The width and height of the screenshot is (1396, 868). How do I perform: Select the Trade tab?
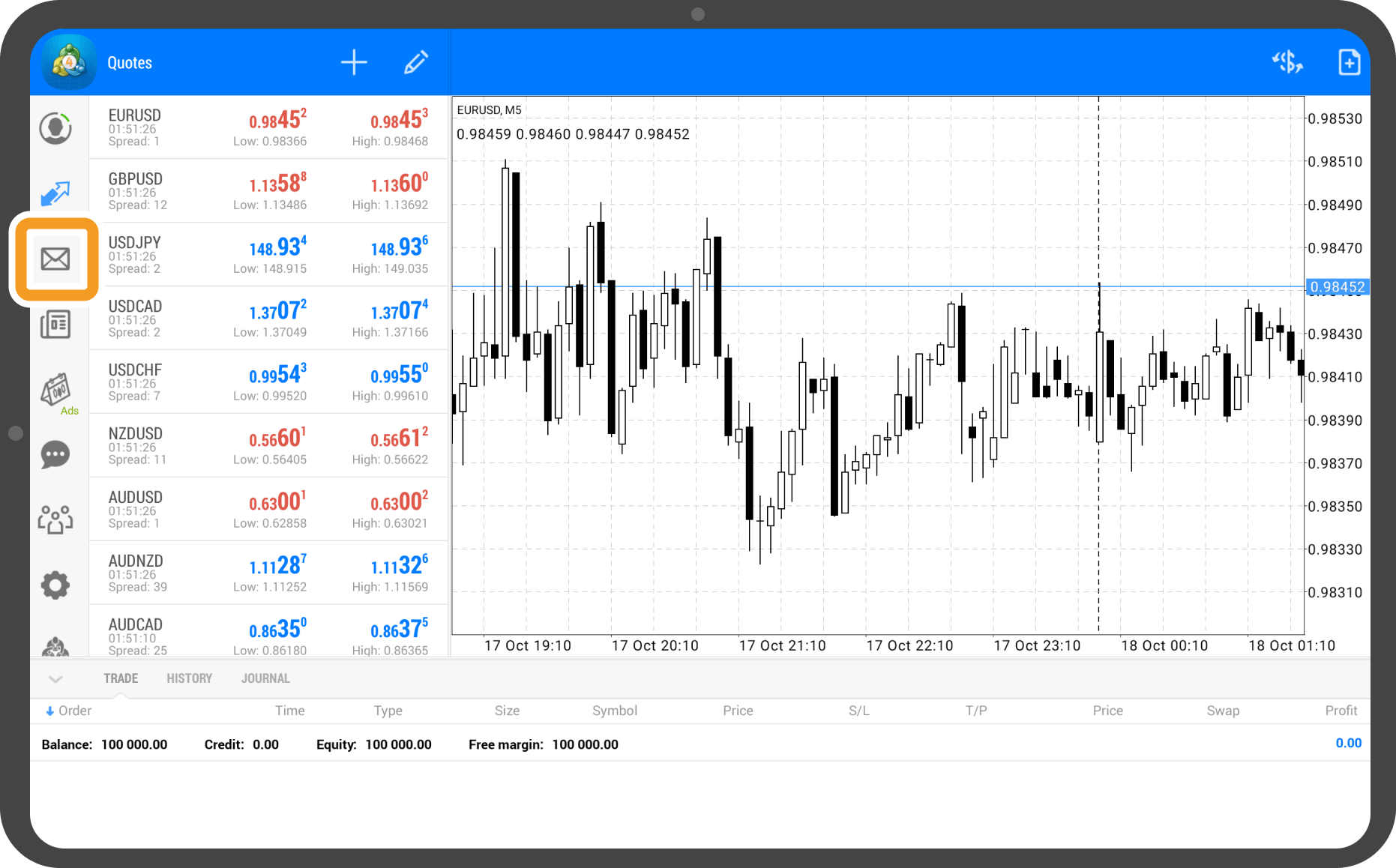(x=121, y=678)
